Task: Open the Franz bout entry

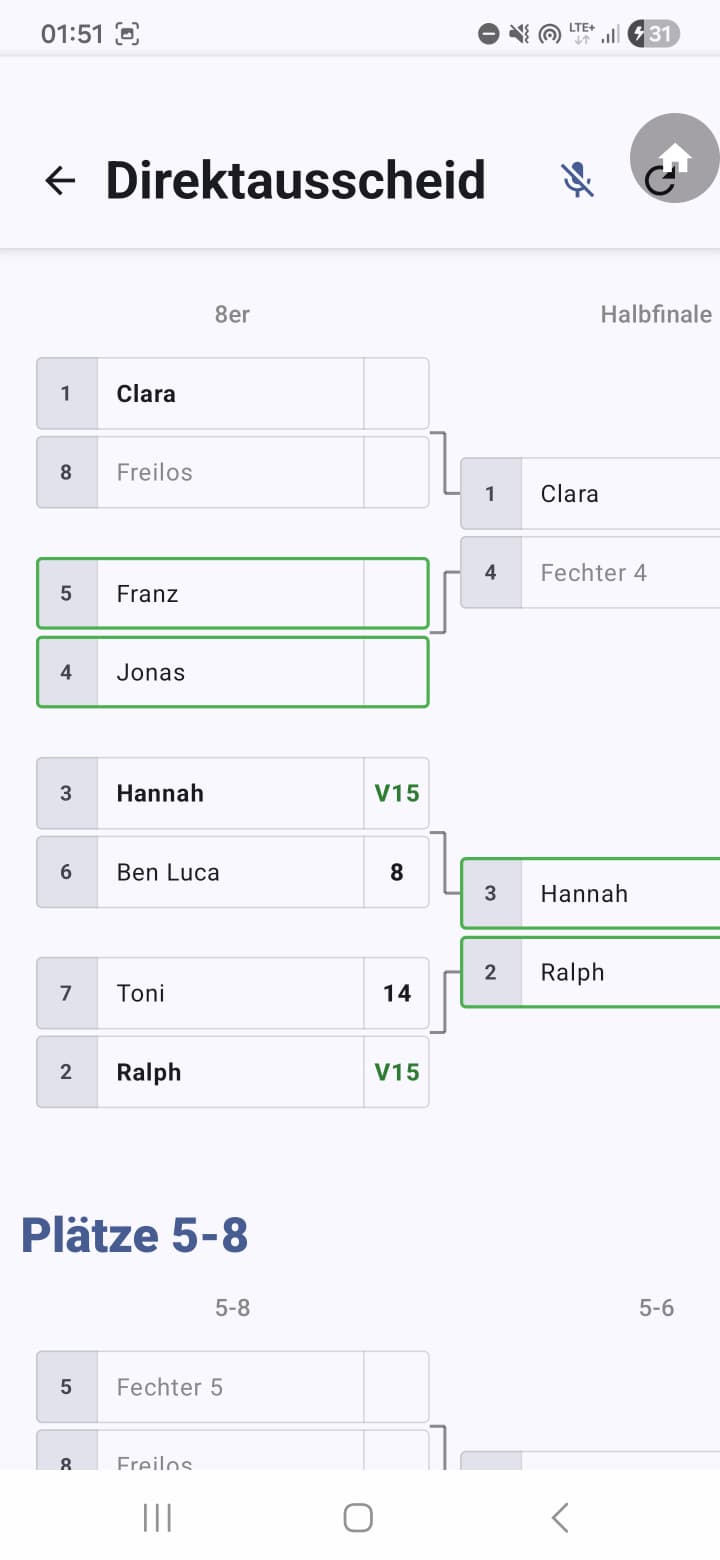Action: tap(232, 593)
